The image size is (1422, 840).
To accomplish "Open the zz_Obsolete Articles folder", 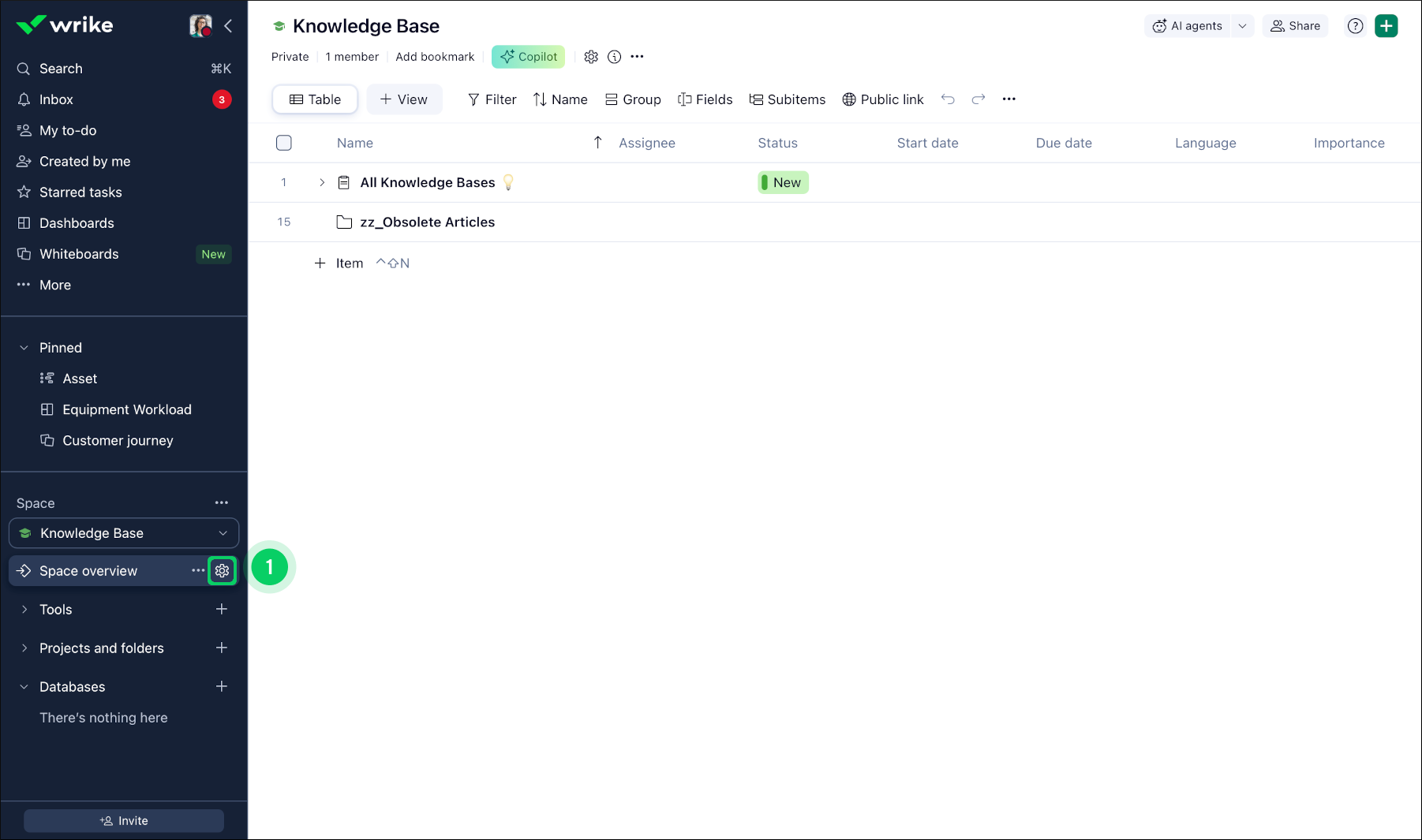I will coord(428,222).
